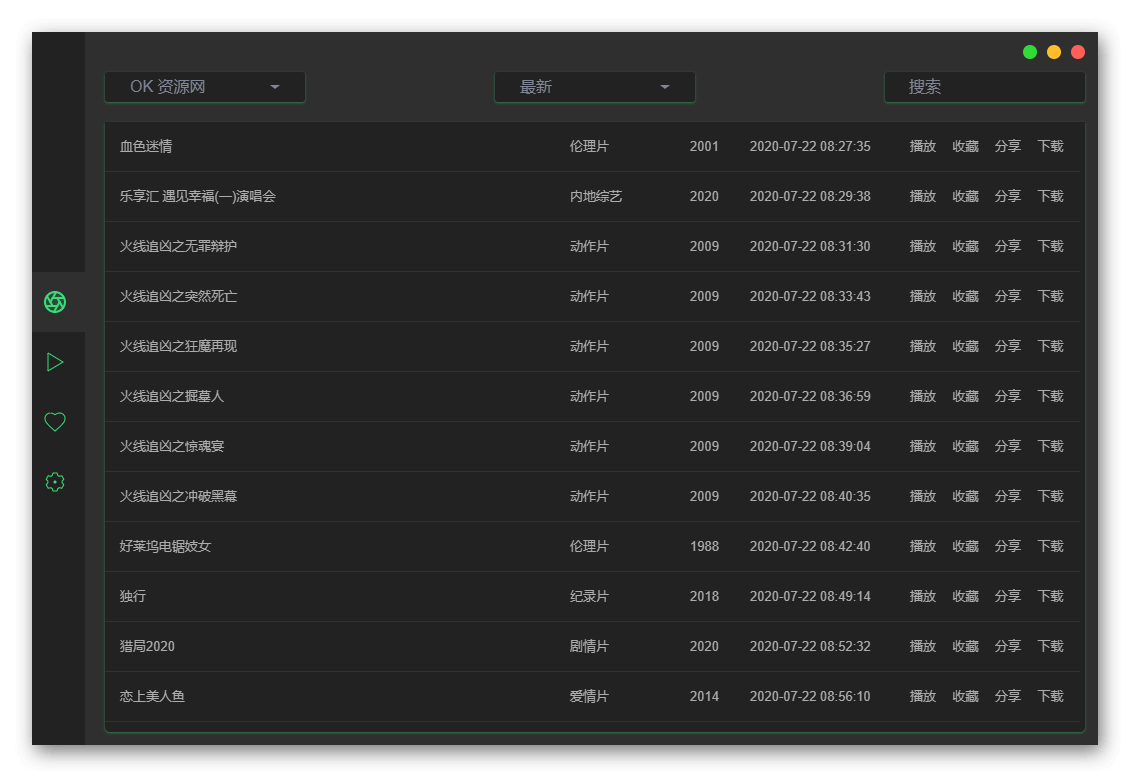The width and height of the screenshot is (1130, 777).
Task: Expand the OK 资源网 source dropdown
Action: click(205, 87)
